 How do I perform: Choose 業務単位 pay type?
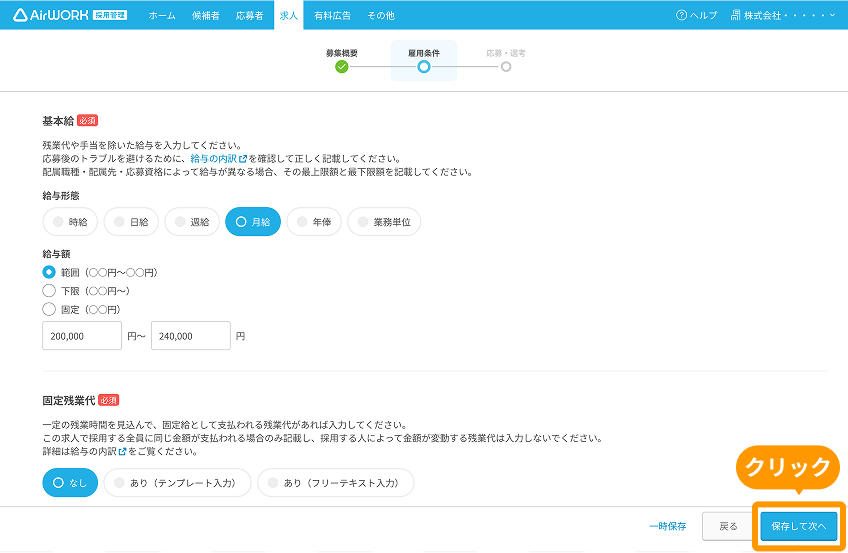[384, 222]
